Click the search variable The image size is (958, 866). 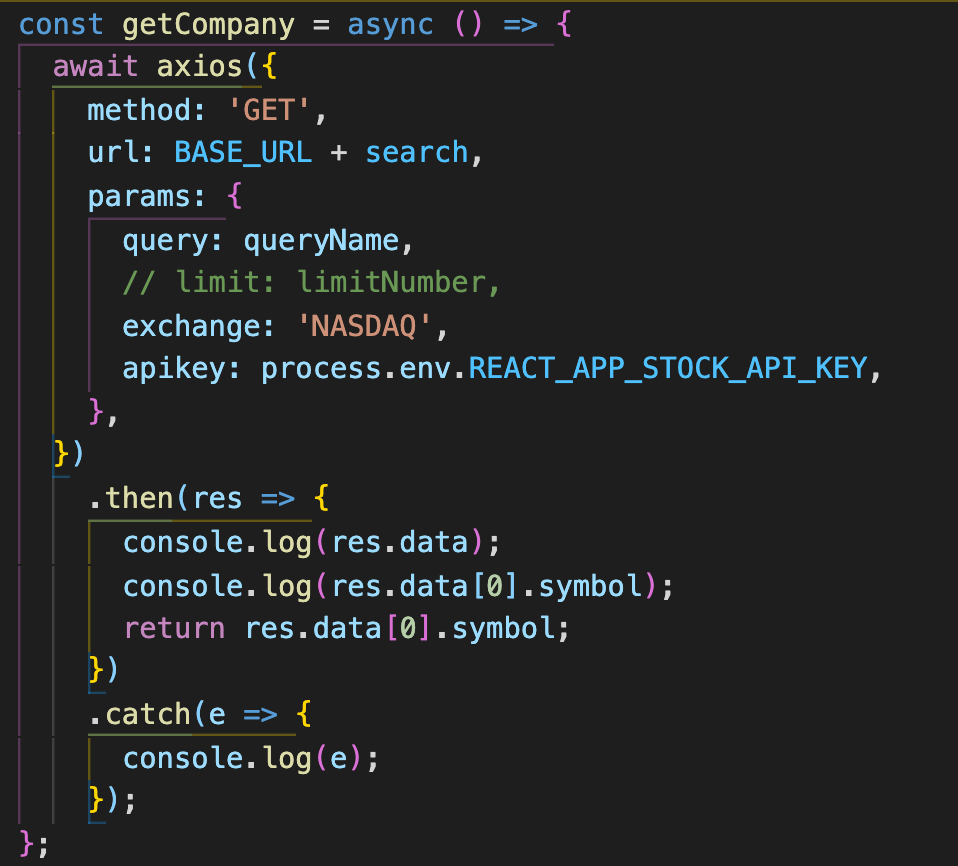(x=418, y=152)
